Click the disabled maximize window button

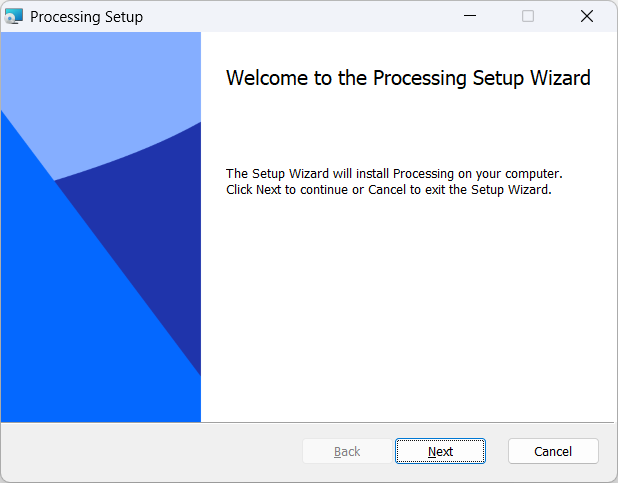[x=528, y=16]
